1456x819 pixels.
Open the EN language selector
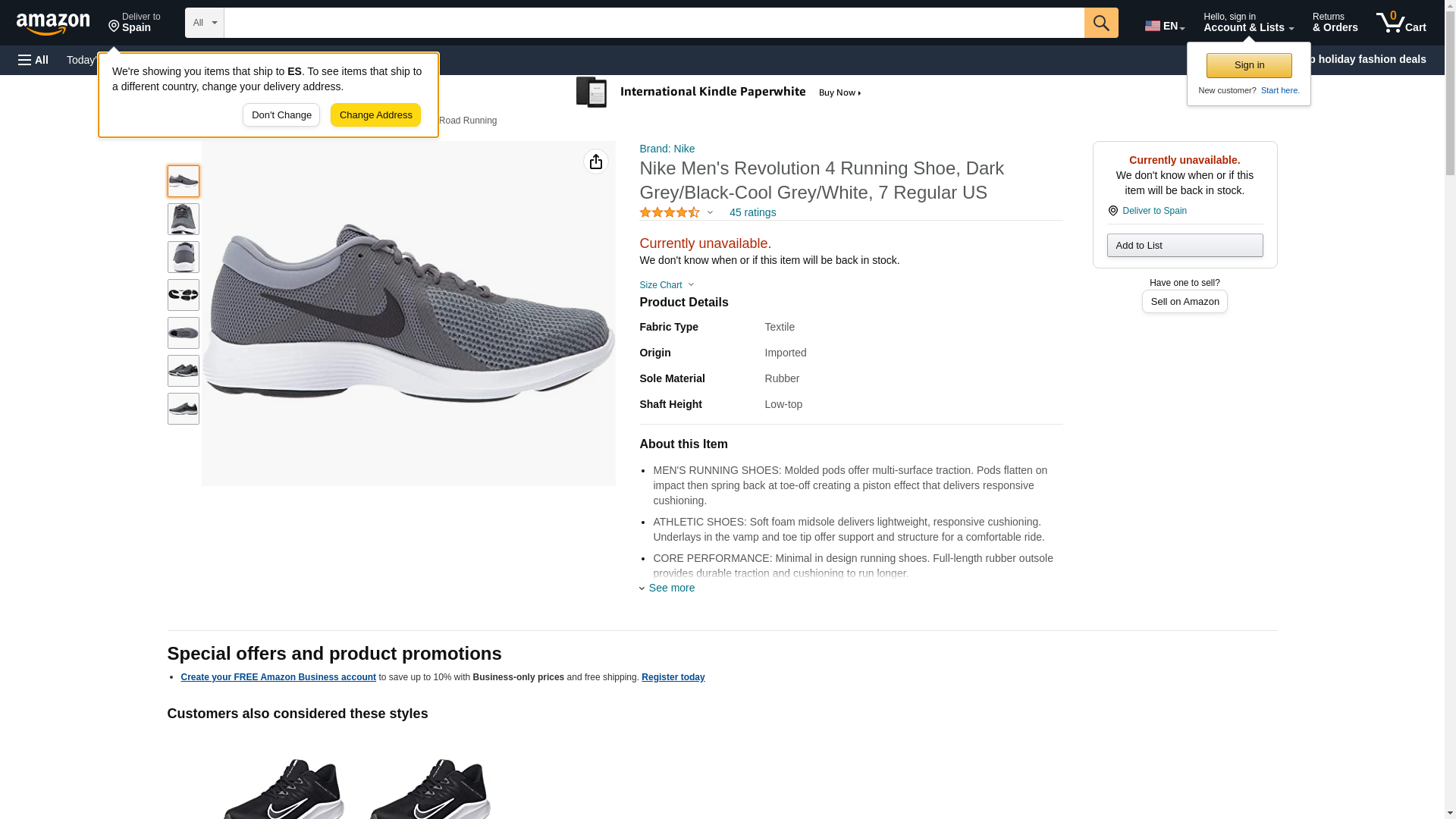[1164, 26]
